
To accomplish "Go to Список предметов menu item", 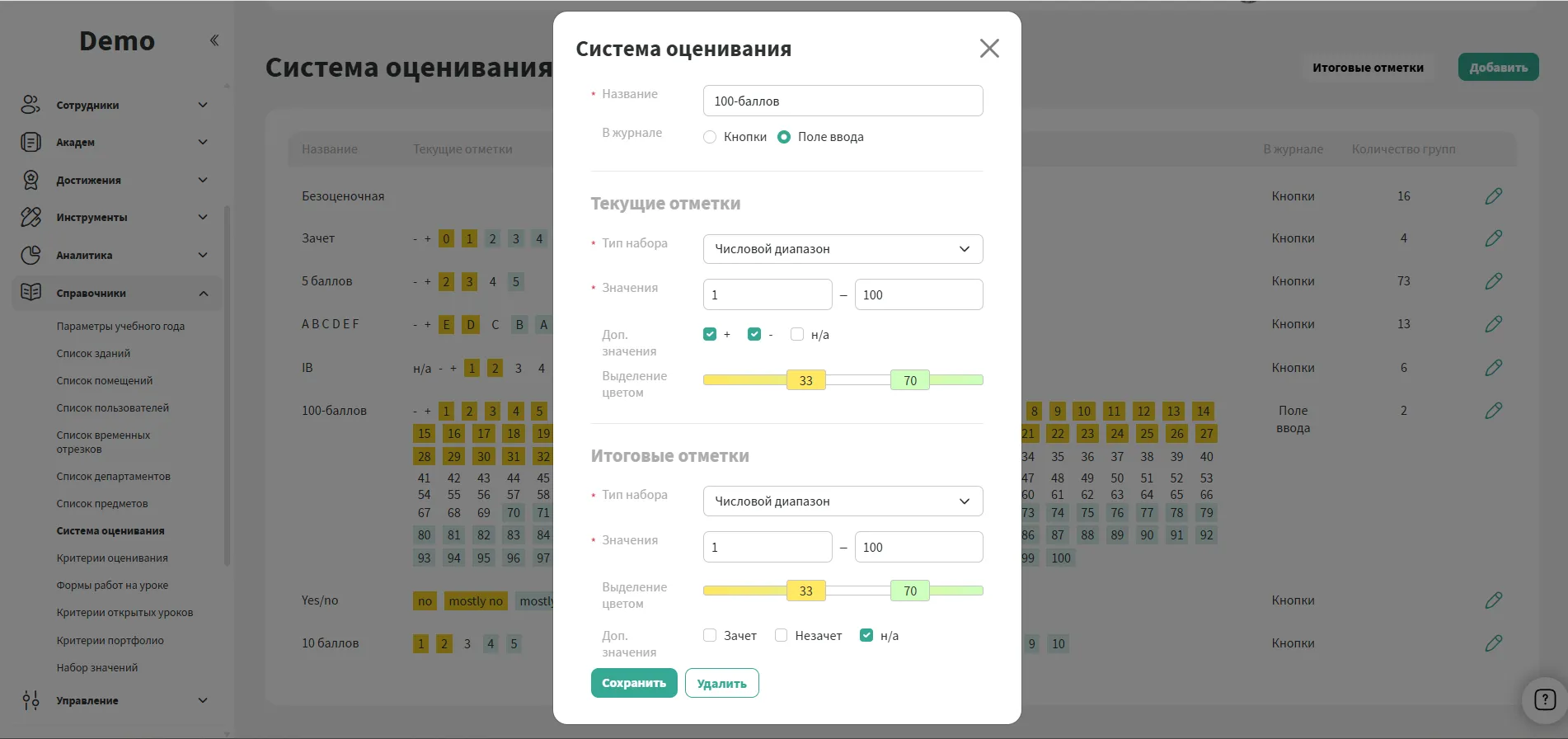I will pyautogui.click(x=102, y=504).
